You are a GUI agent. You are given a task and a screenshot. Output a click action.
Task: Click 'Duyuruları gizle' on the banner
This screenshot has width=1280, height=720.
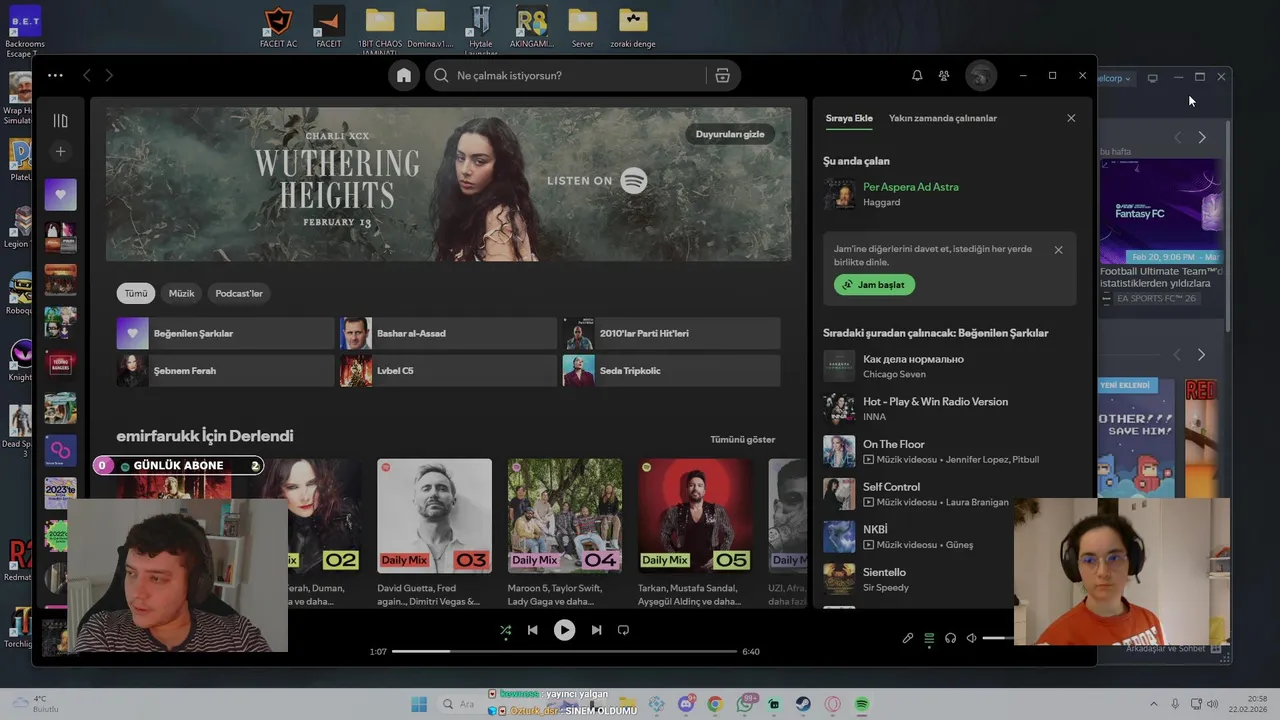click(730, 134)
